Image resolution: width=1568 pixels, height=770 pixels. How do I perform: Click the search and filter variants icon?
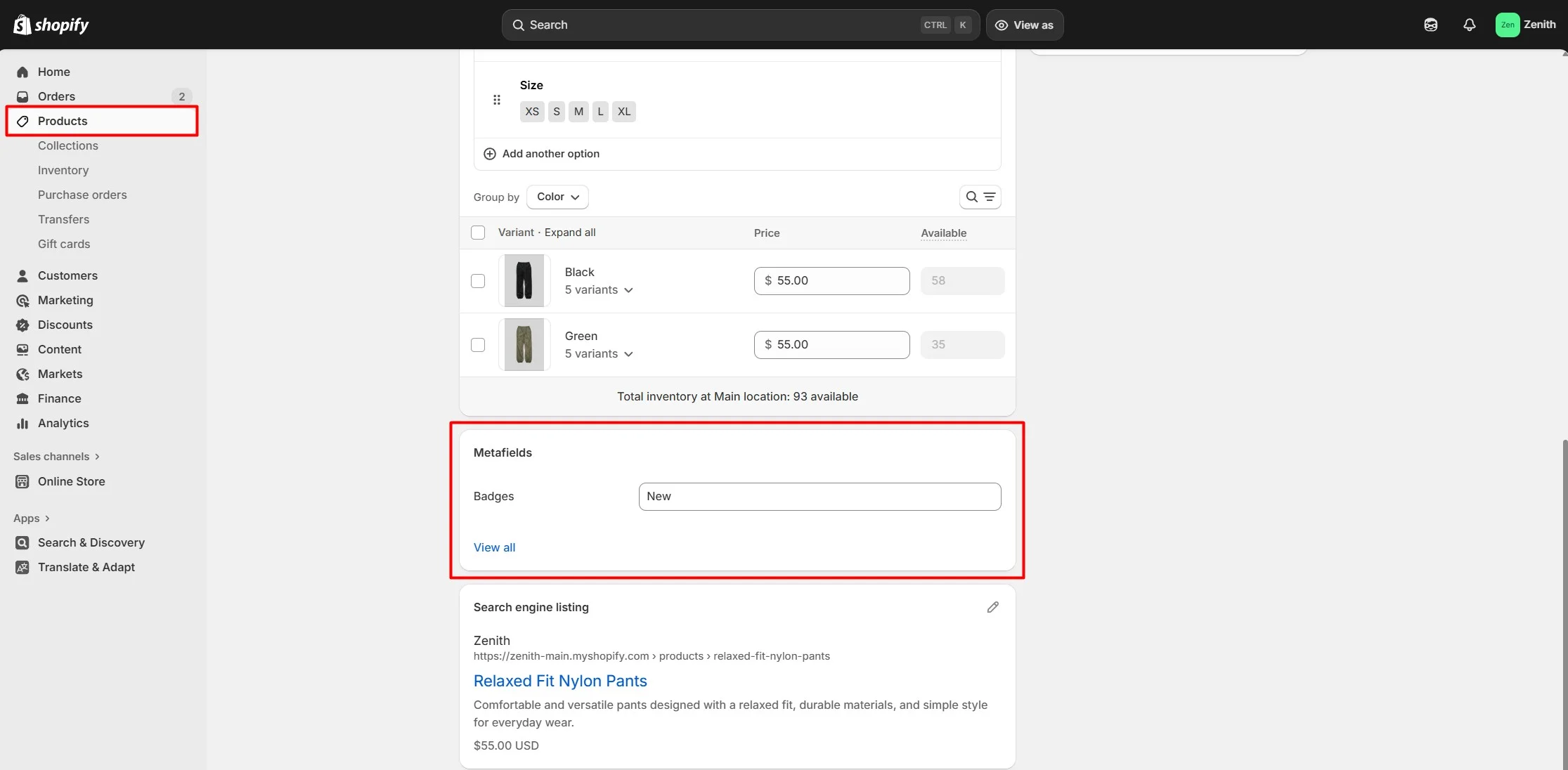coord(980,197)
